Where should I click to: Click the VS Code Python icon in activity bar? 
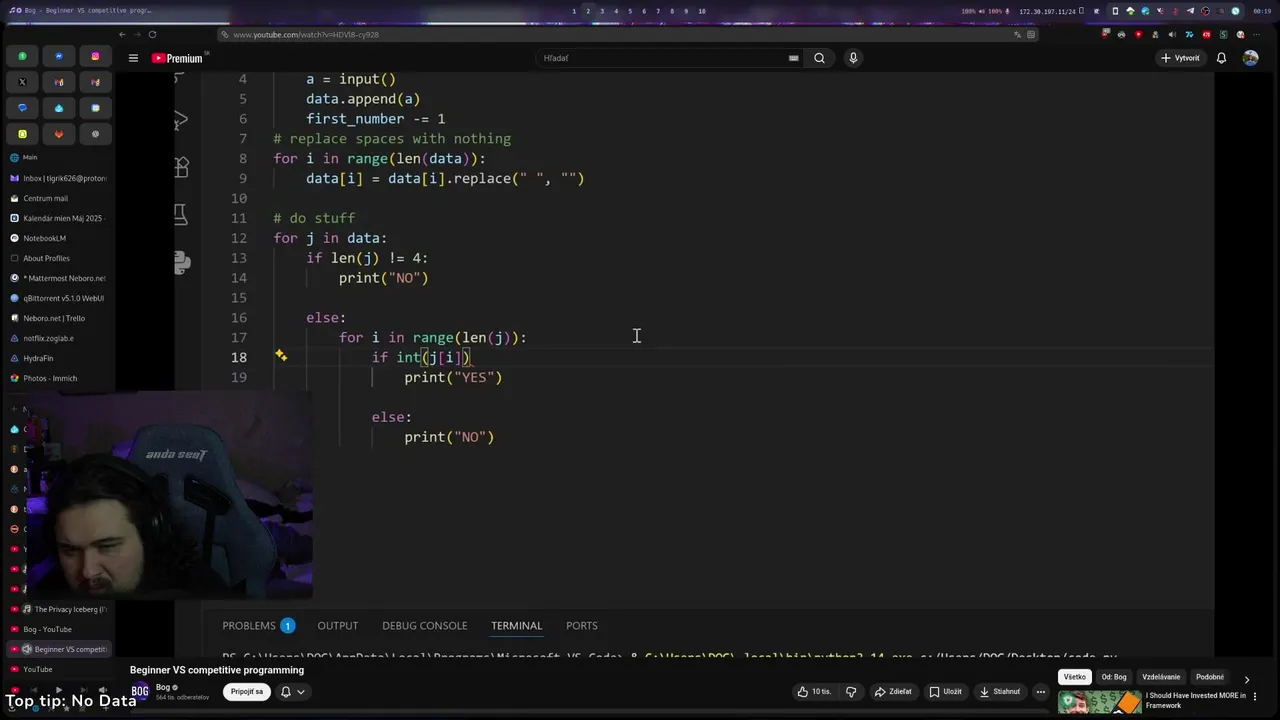point(181,262)
